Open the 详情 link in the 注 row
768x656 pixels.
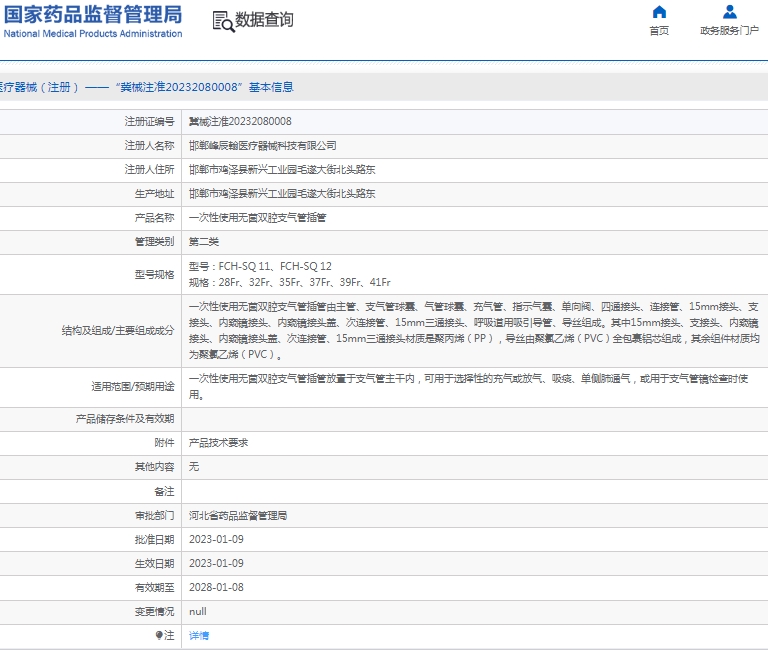pos(199,635)
